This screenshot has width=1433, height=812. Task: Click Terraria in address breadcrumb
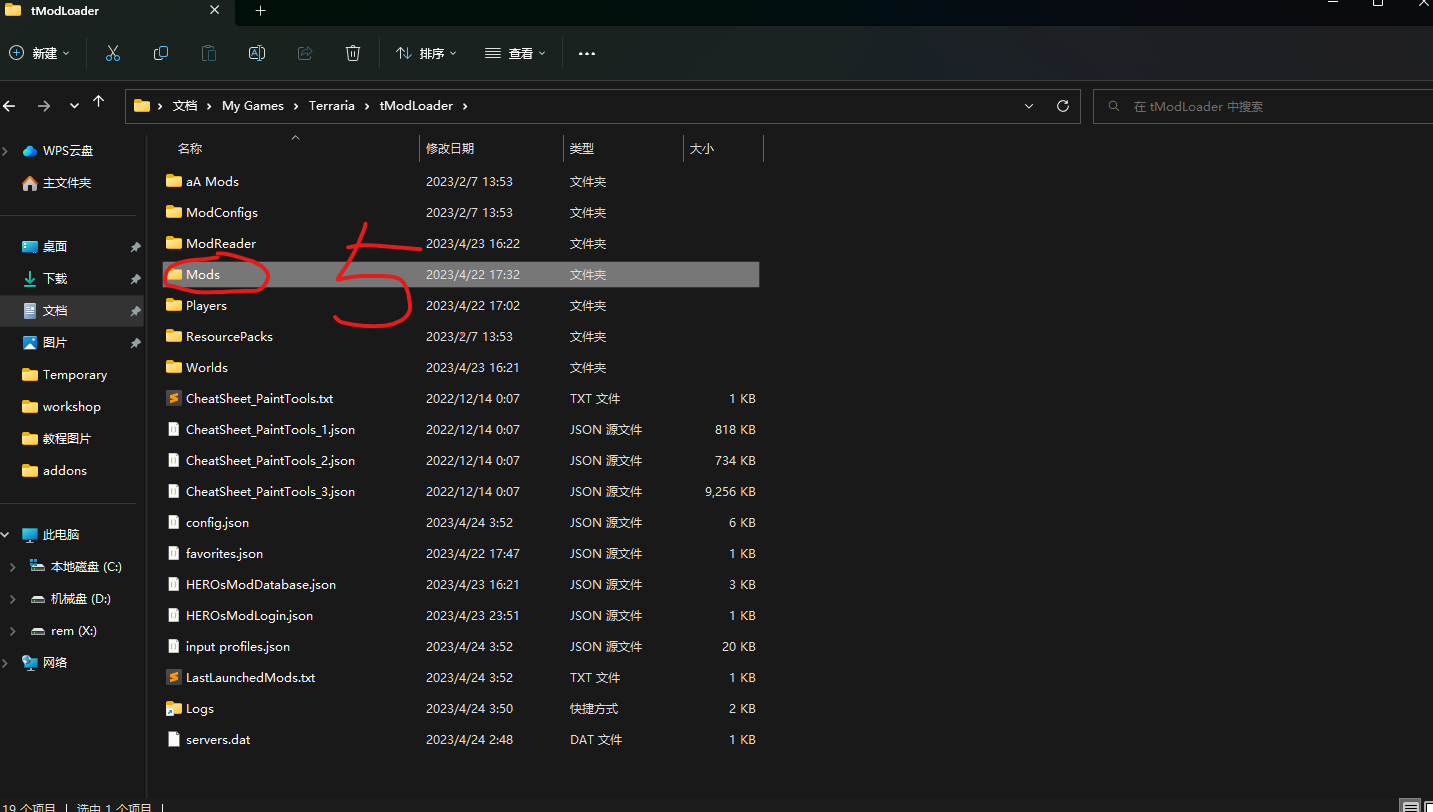[x=331, y=105]
